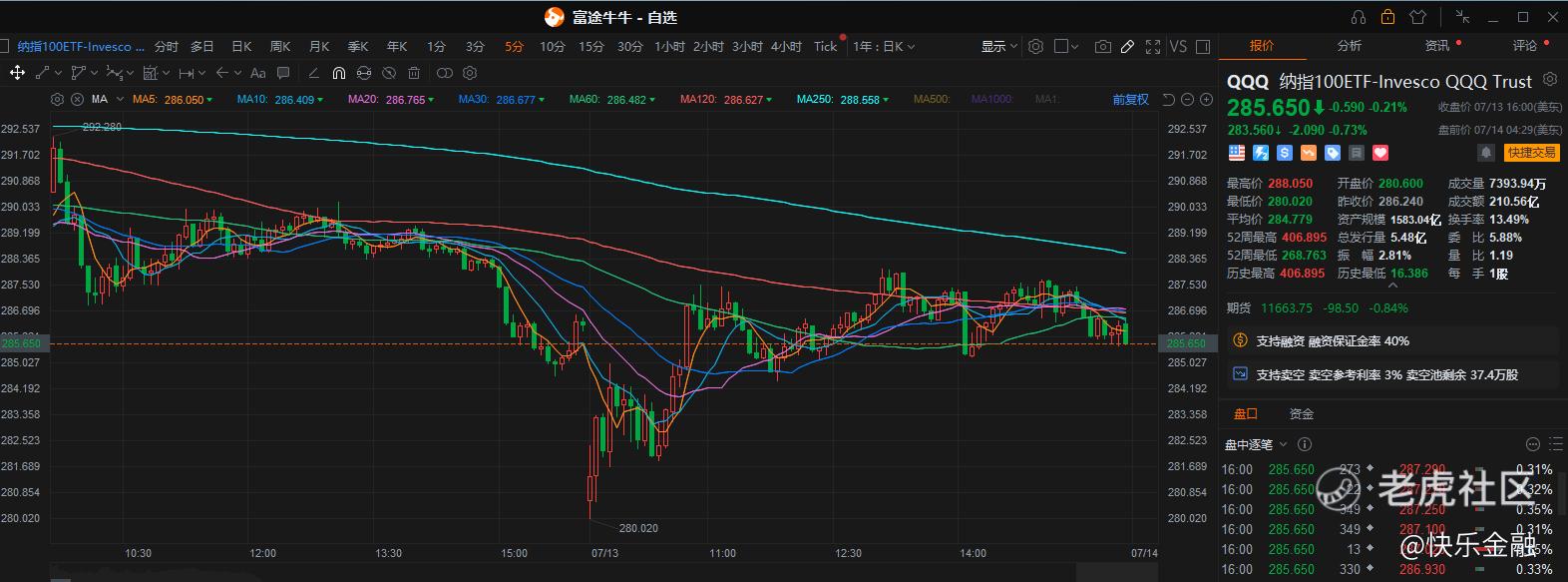1568x582 pixels.
Task: Click the orange downtrend badge icon
Action: pyautogui.click(x=1309, y=153)
